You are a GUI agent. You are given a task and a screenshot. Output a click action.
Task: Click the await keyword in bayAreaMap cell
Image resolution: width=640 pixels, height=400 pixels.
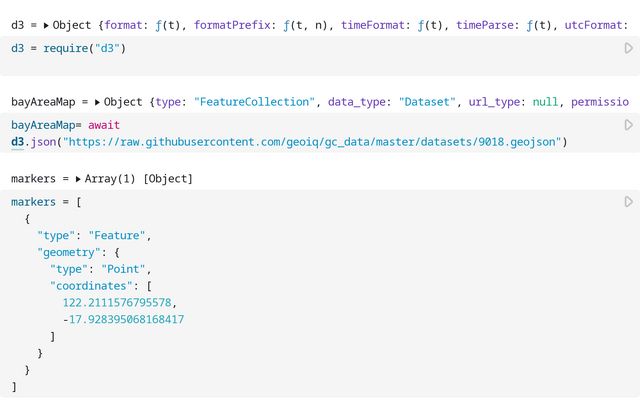pyautogui.click(x=104, y=125)
